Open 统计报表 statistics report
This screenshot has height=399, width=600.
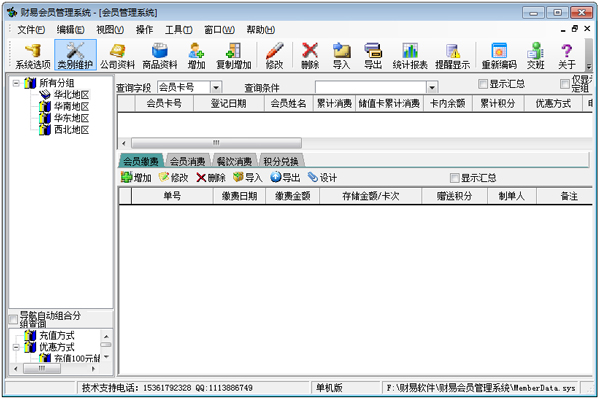(410, 55)
